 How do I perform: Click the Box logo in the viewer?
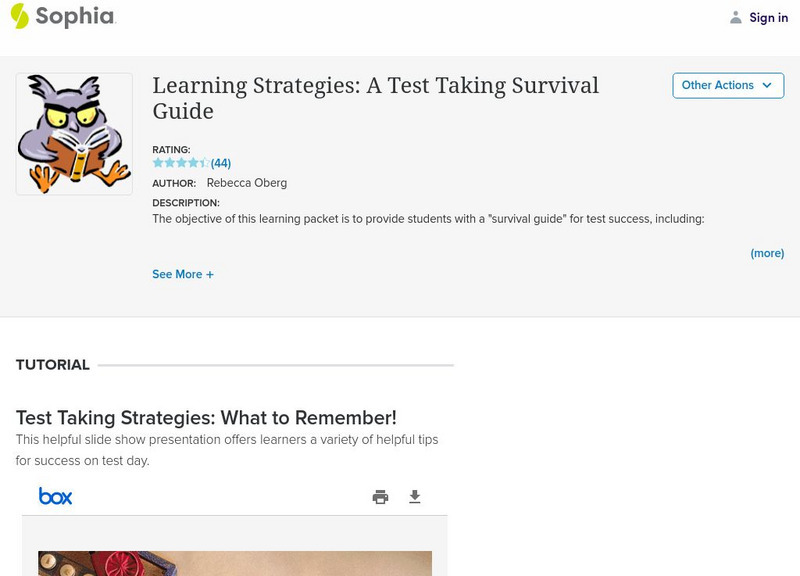point(55,496)
